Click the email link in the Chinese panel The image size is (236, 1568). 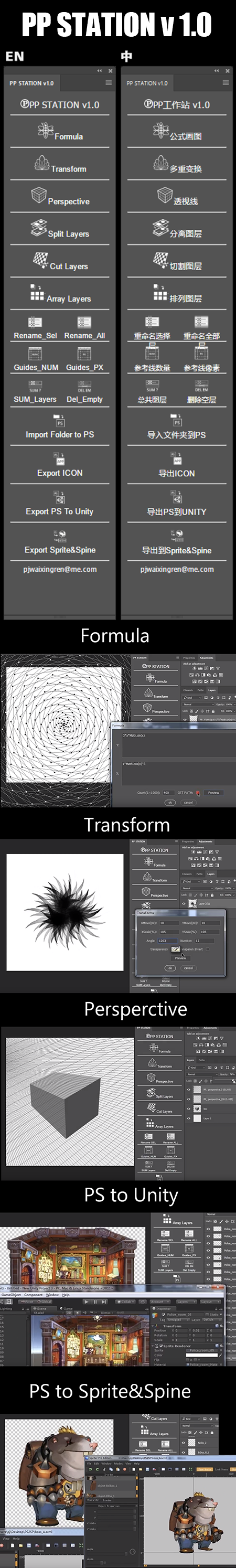[x=177, y=570]
